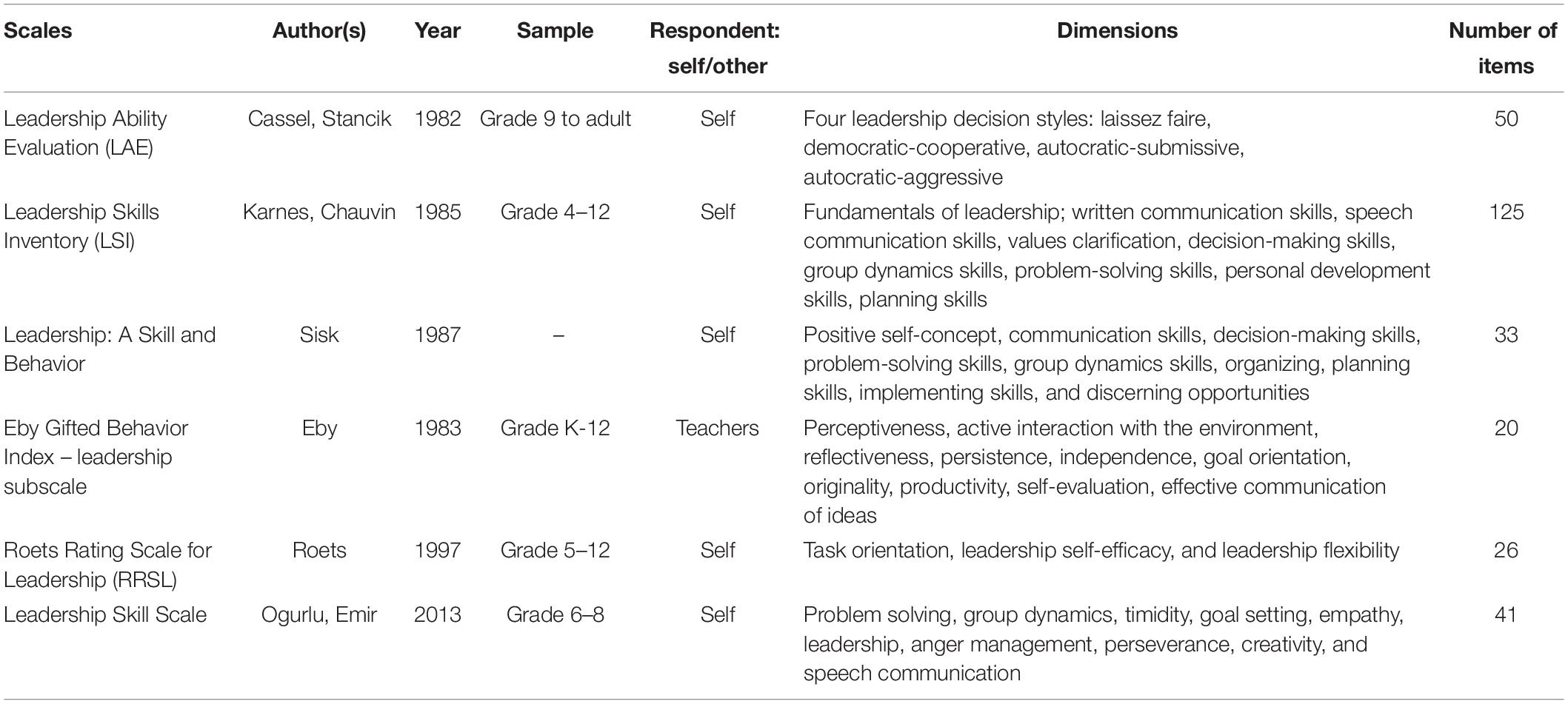The height and width of the screenshot is (704, 1568).
Task: Click the Author(s) column header
Action: click(x=319, y=31)
